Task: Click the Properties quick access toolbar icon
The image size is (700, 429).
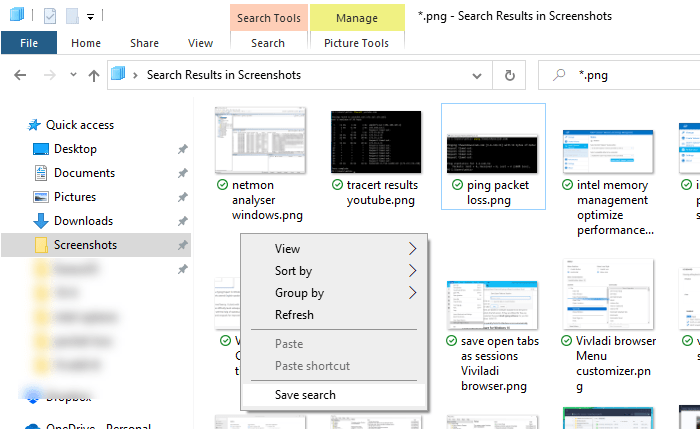Action: point(50,17)
